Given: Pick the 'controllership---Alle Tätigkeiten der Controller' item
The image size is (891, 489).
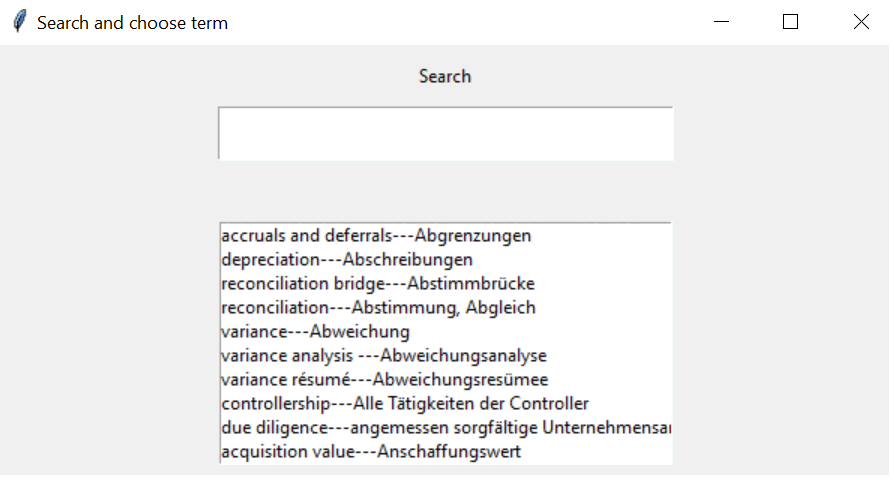Looking at the screenshot, I should [405, 404].
